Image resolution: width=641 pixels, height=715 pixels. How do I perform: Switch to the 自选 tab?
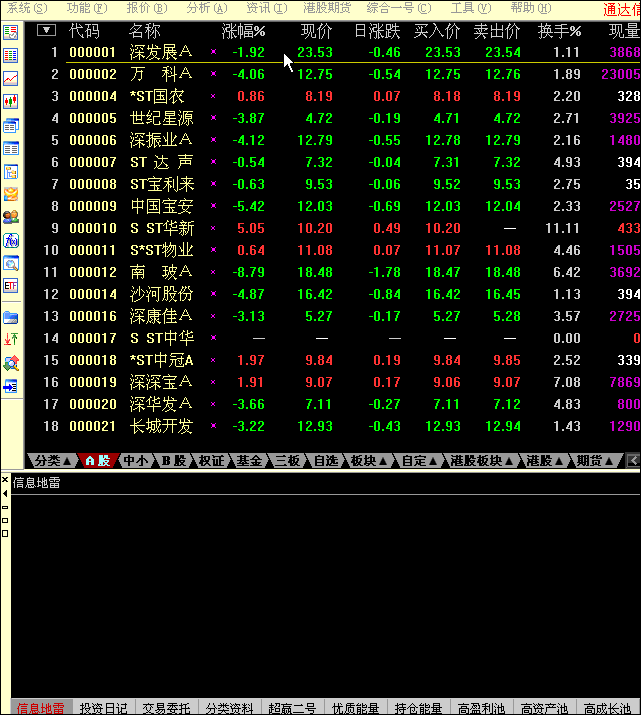tap(326, 461)
